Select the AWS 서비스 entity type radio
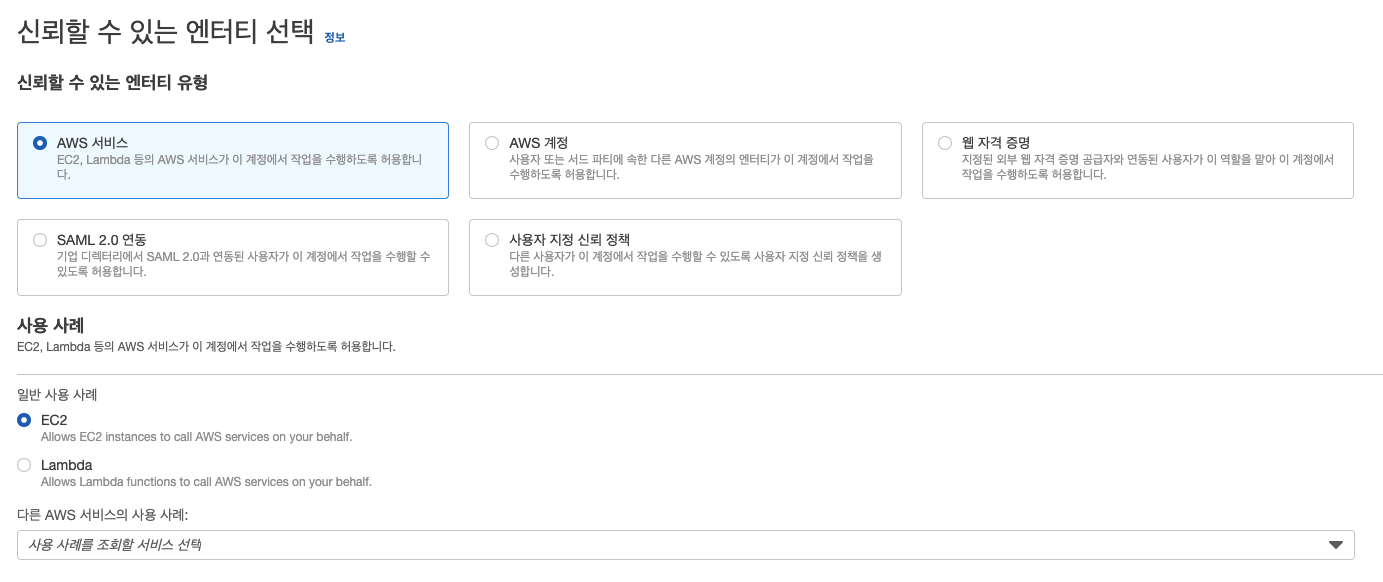1383x582 pixels. tap(40, 143)
